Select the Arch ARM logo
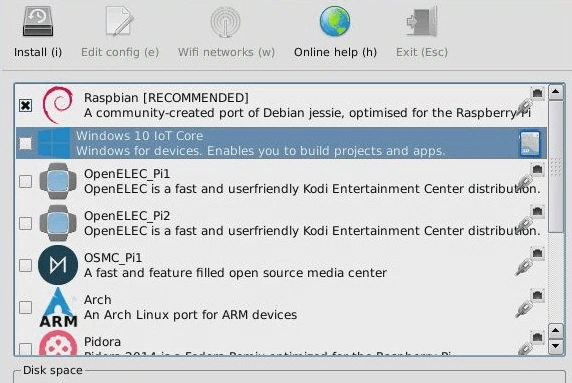 [58, 307]
